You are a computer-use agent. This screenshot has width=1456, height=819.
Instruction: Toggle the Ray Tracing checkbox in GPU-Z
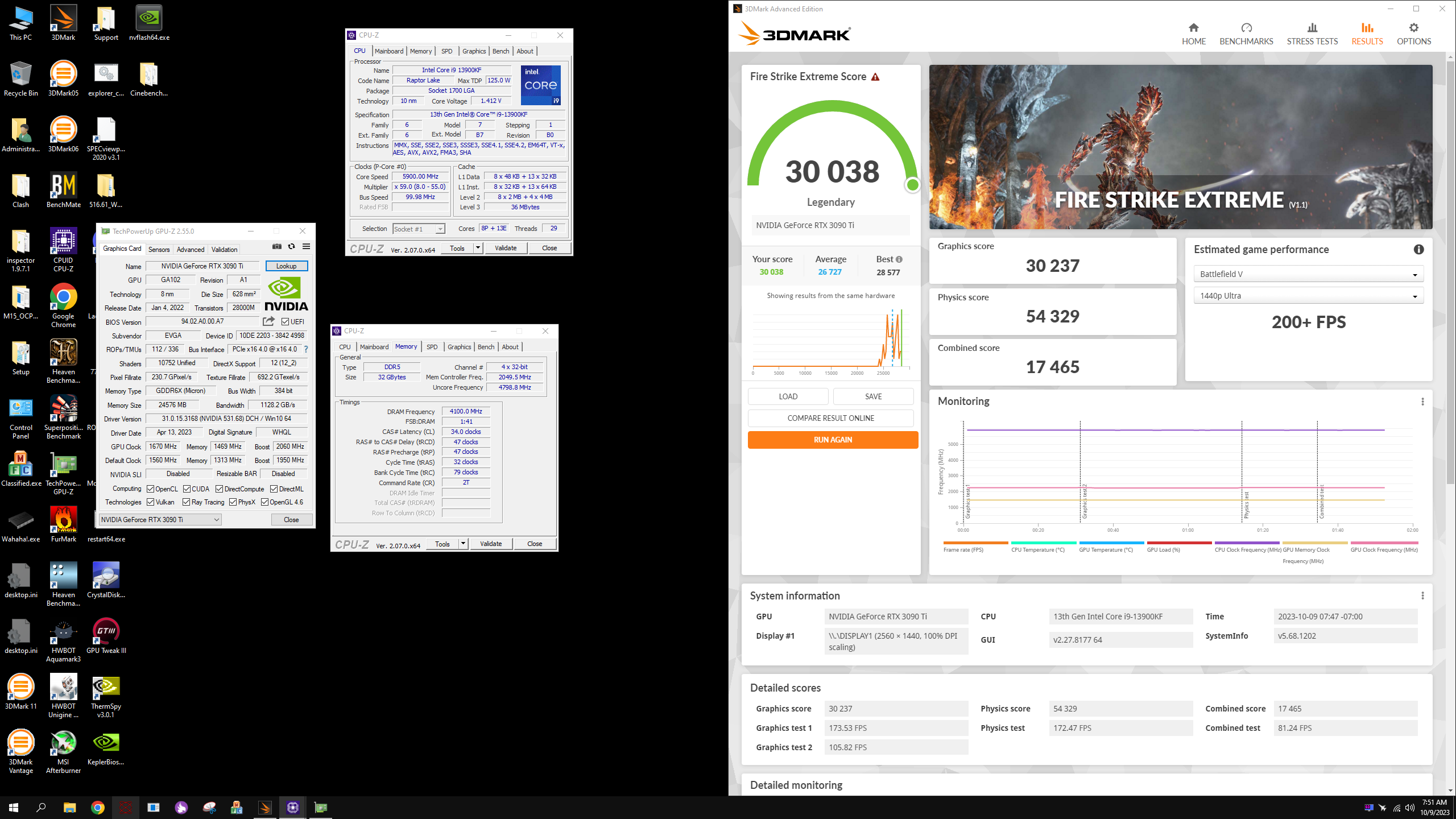point(187,502)
